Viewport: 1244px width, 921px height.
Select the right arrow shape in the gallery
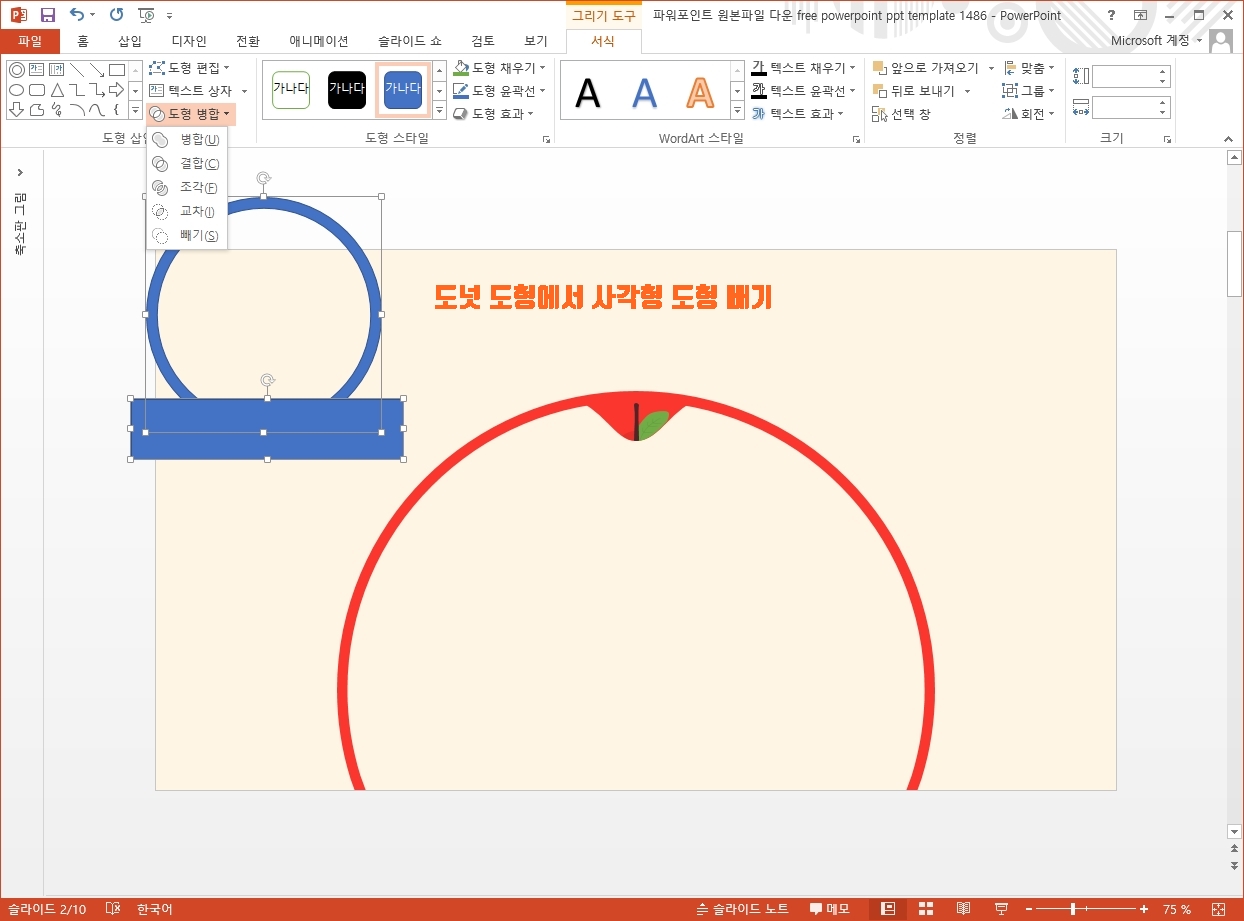coord(117,90)
